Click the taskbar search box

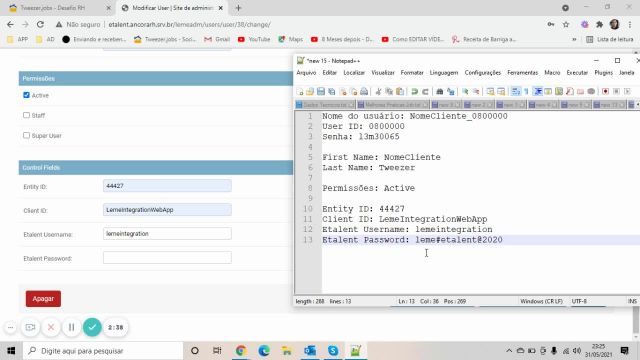pos(103,351)
